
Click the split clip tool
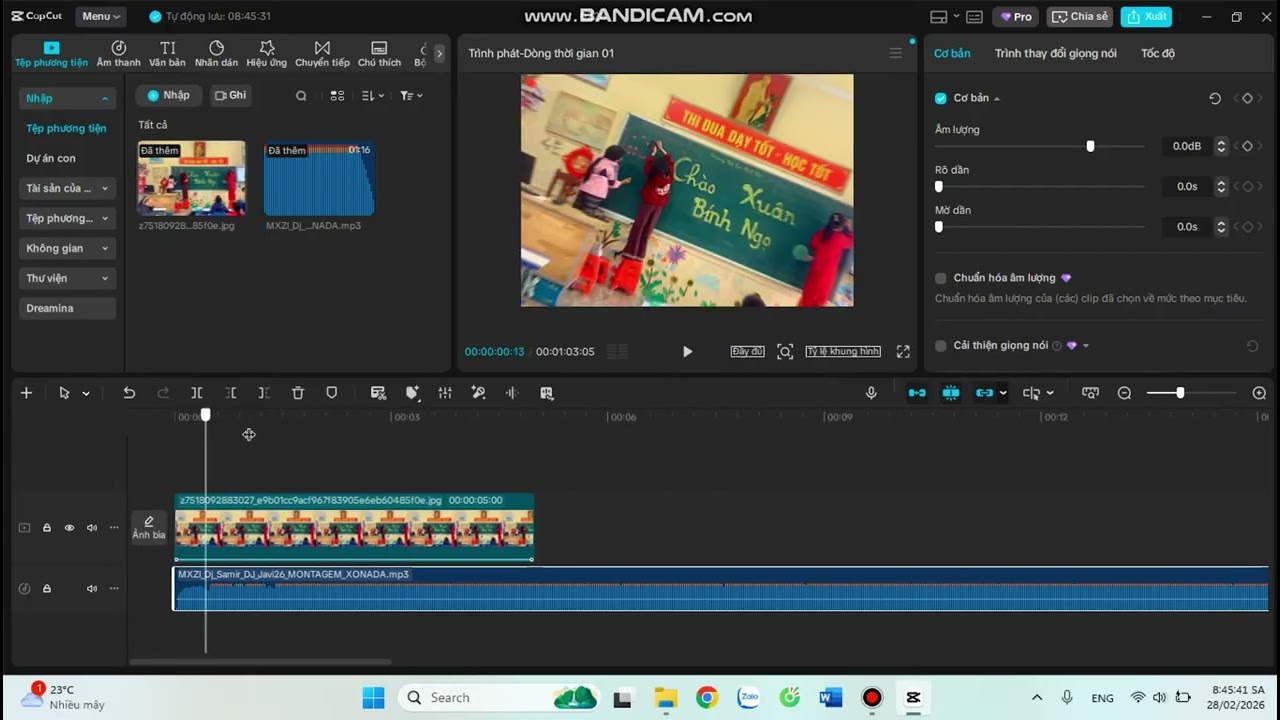tap(197, 393)
